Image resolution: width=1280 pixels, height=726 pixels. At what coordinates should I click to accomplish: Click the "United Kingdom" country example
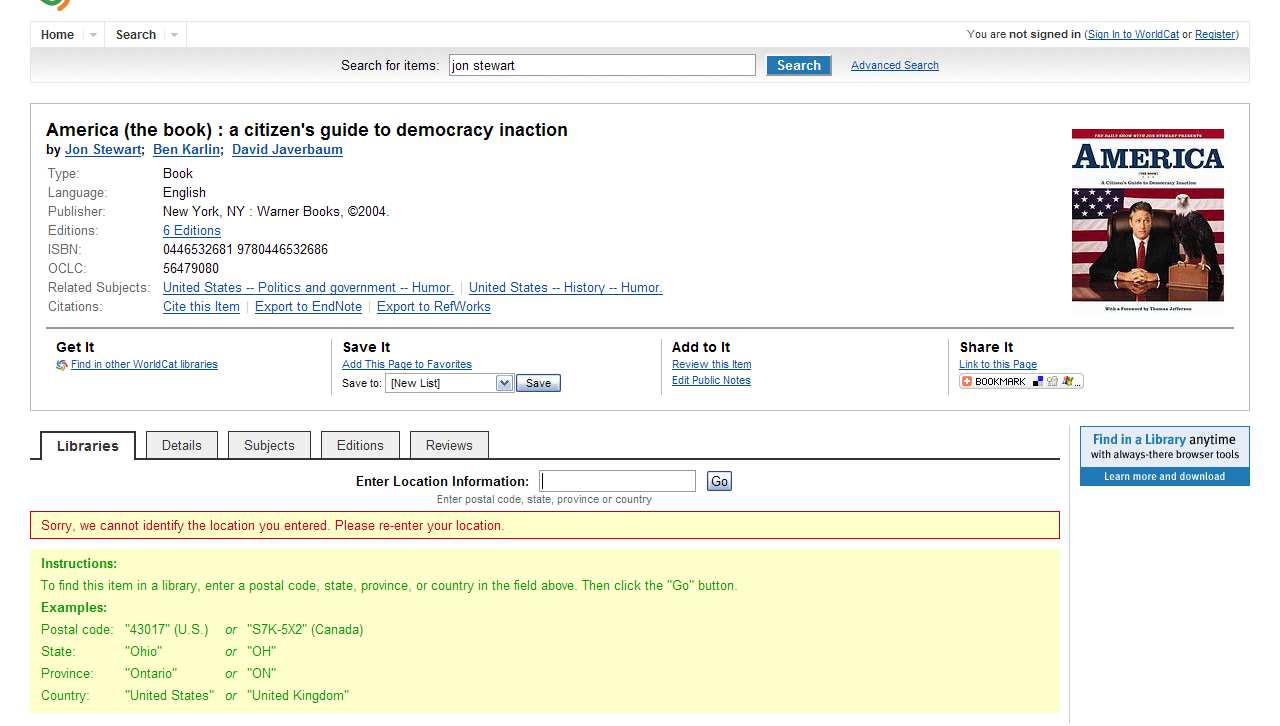coord(298,696)
